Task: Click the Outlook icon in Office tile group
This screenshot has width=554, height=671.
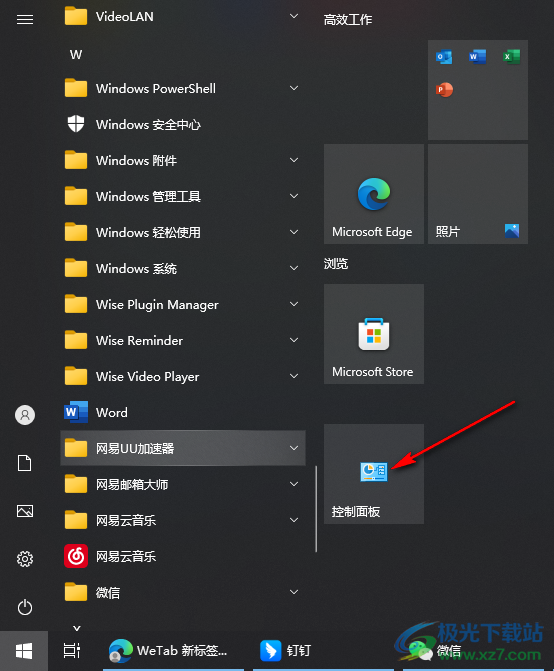Action: (444, 56)
